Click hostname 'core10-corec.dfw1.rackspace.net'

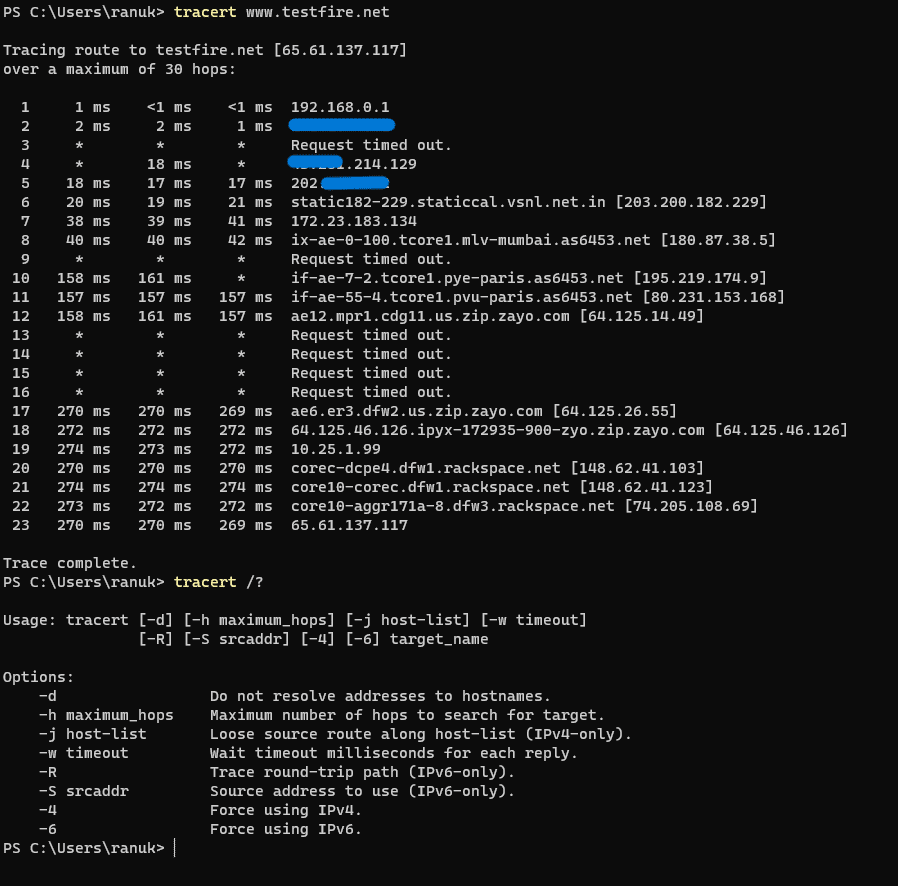coord(430,487)
